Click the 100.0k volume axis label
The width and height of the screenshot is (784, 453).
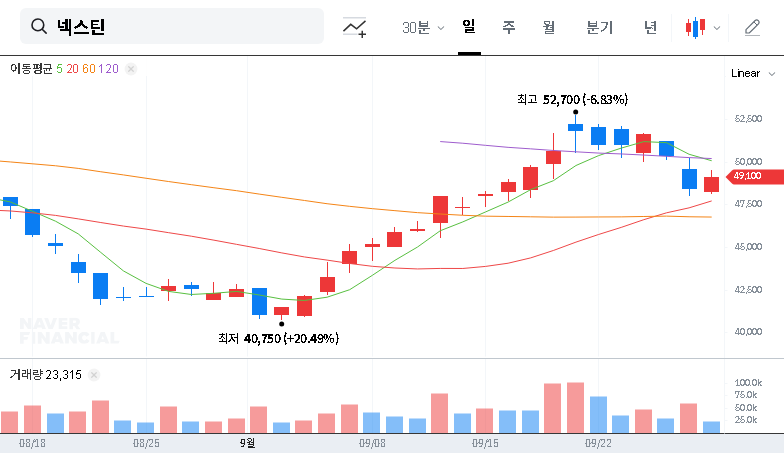tap(748, 383)
